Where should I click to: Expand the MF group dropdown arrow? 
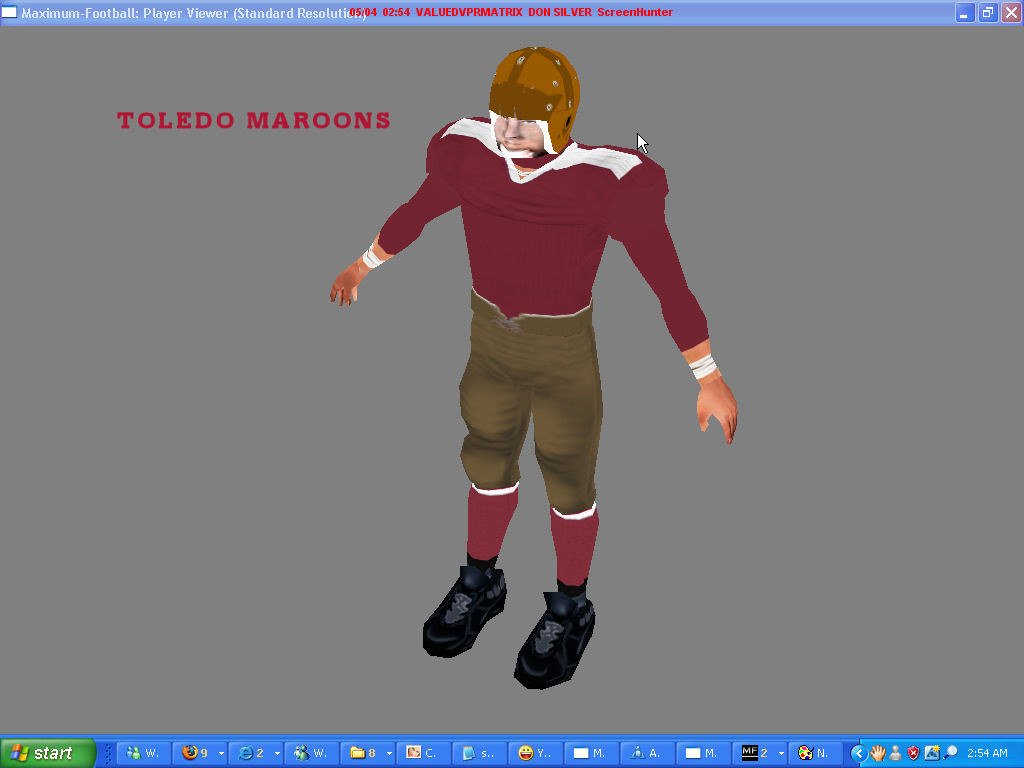click(782, 753)
